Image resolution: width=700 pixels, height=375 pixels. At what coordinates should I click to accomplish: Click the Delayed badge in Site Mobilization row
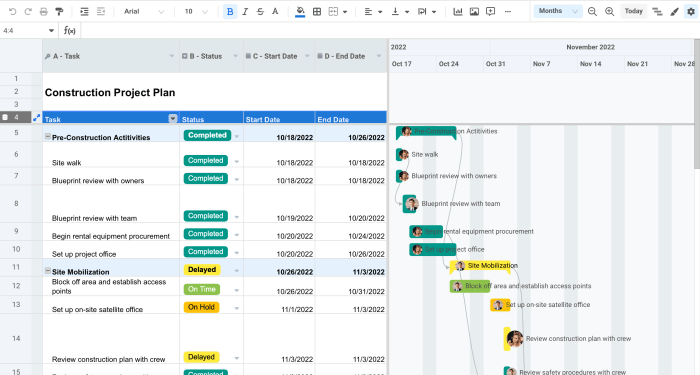[202, 270]
